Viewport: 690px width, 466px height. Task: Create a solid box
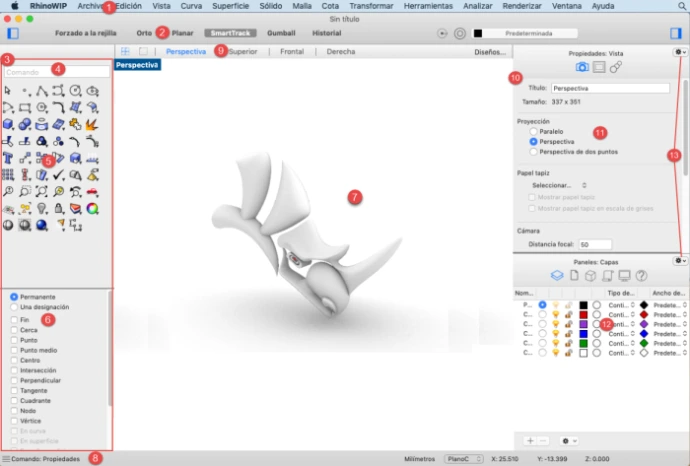[x=7, y=125]
